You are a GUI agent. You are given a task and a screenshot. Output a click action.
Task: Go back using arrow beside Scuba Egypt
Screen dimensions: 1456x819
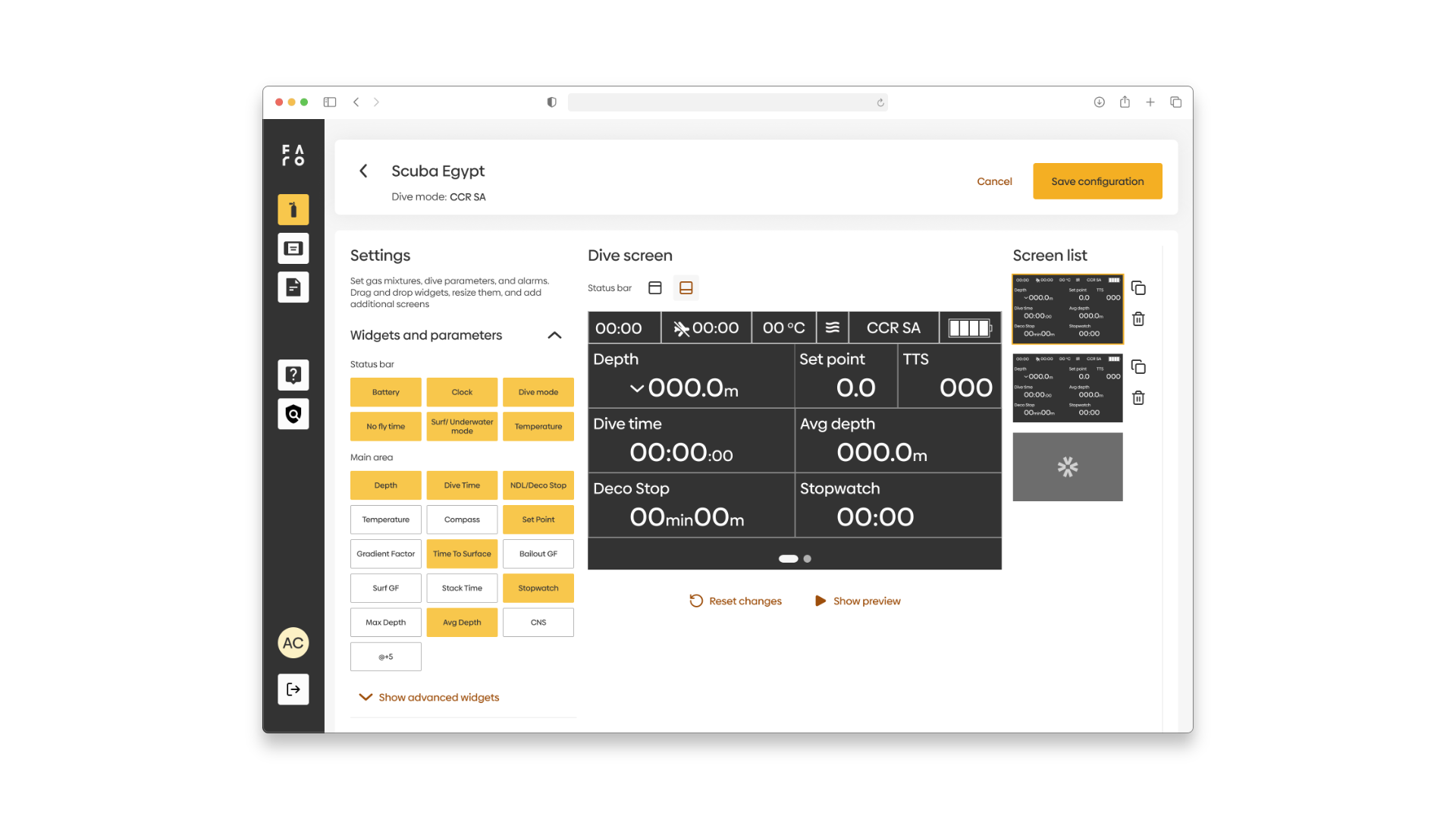(364, 171)
